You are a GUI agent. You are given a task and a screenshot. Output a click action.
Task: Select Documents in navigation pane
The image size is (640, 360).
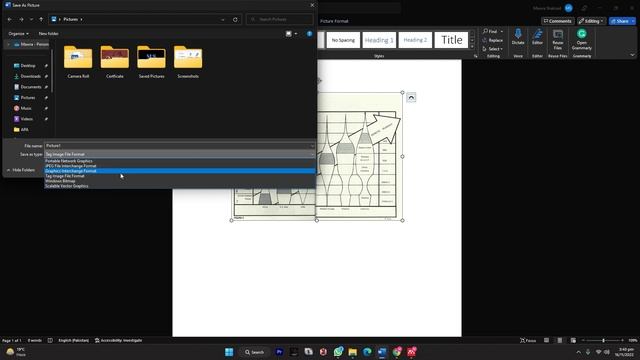click(x=31, y=87)
